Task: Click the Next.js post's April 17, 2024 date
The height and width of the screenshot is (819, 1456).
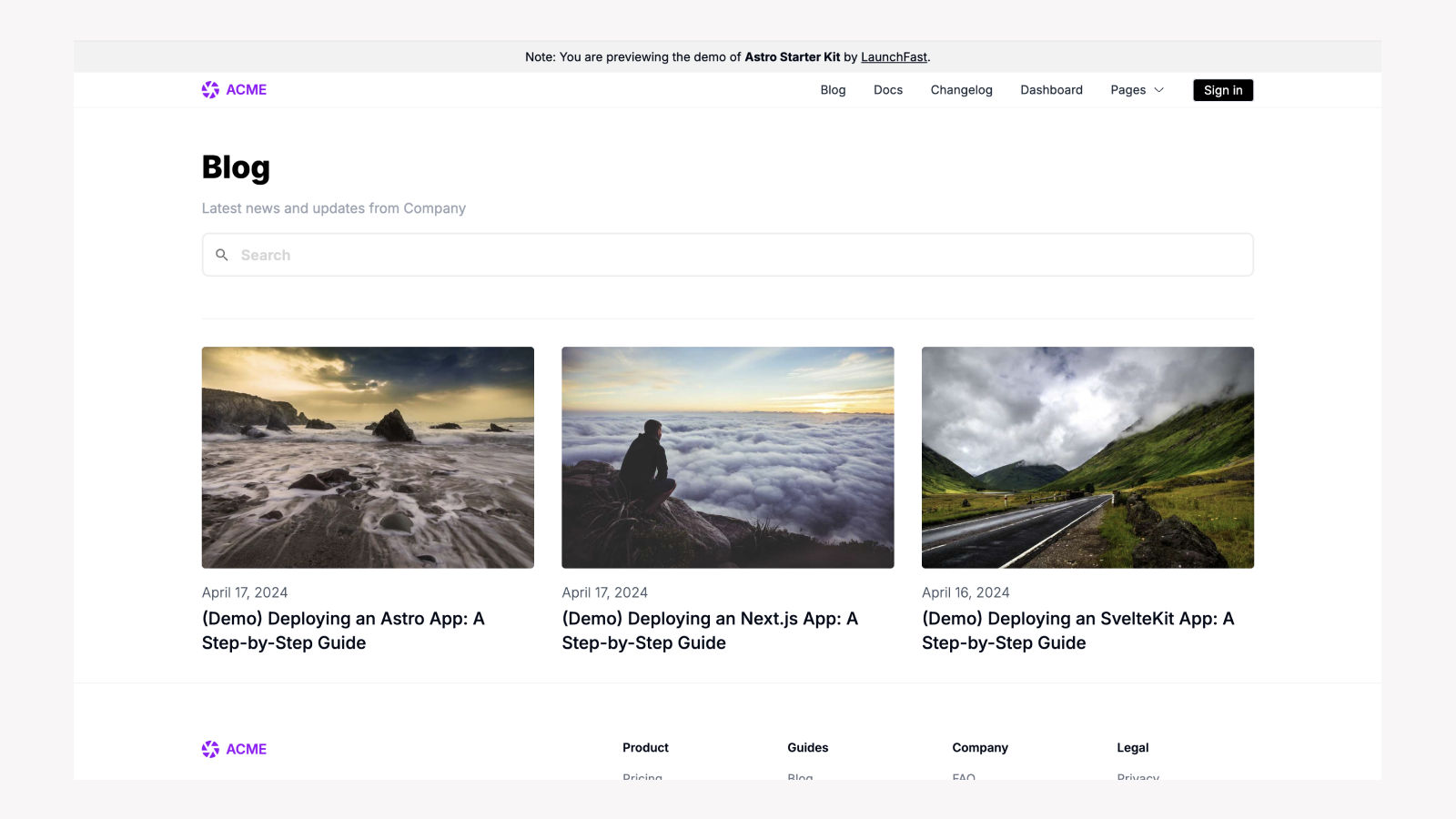Action: click(x=604, y=592)
